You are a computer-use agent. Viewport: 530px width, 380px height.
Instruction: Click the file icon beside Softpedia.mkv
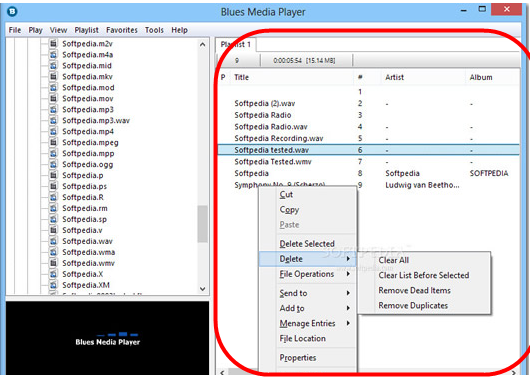[53, 76]
